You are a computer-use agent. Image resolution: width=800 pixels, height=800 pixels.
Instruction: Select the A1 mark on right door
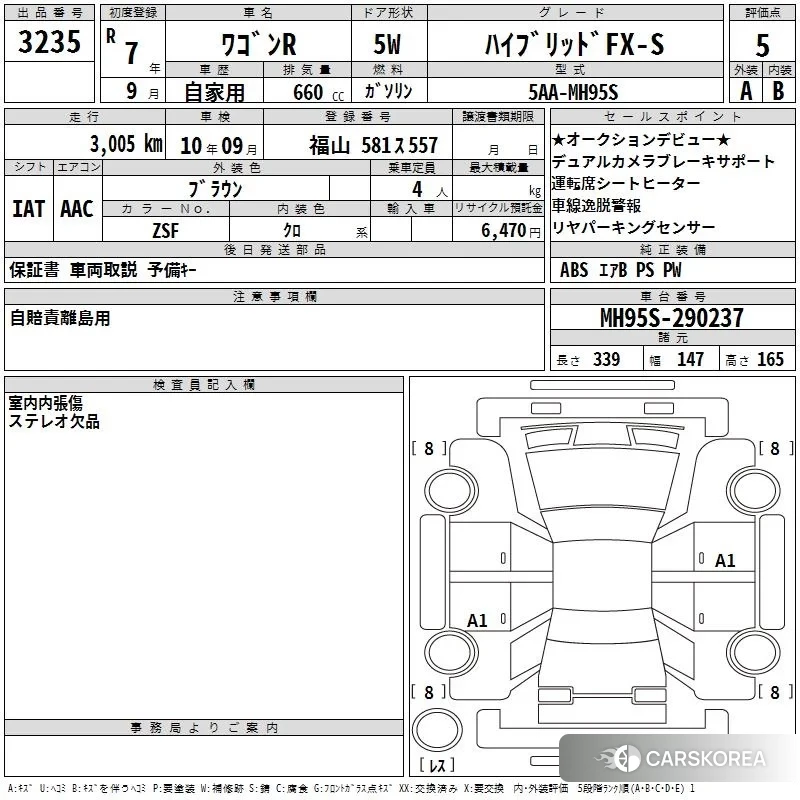724,561
